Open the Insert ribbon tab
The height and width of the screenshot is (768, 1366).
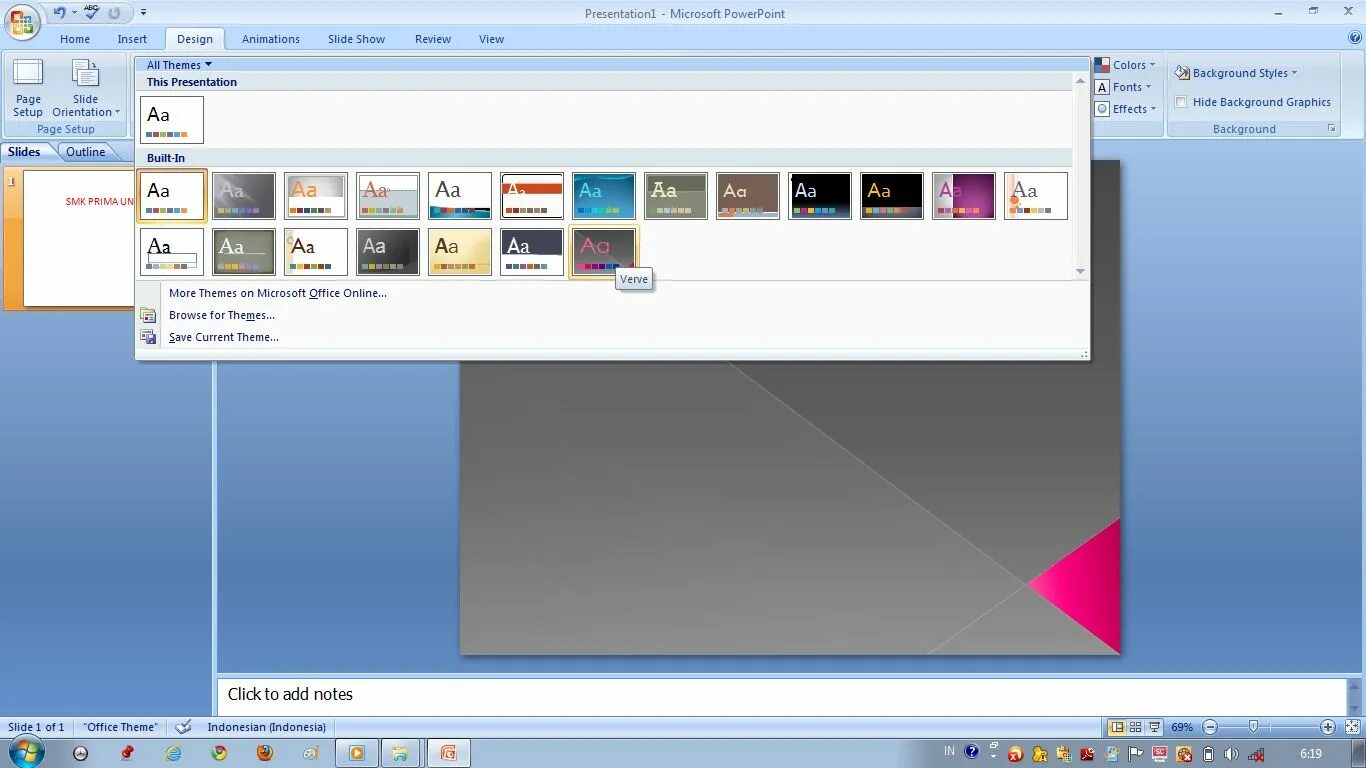point(132,39)
